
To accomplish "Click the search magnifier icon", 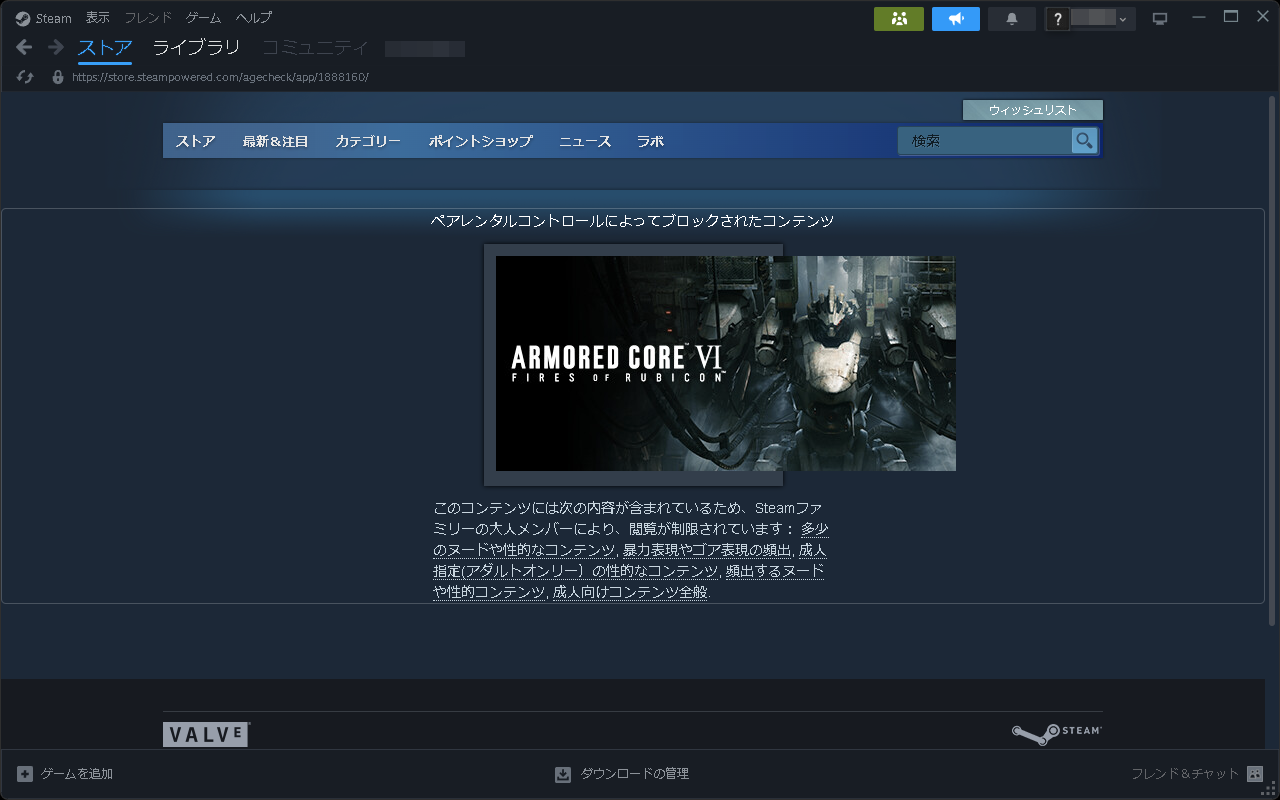I will tap(1084, 140).
